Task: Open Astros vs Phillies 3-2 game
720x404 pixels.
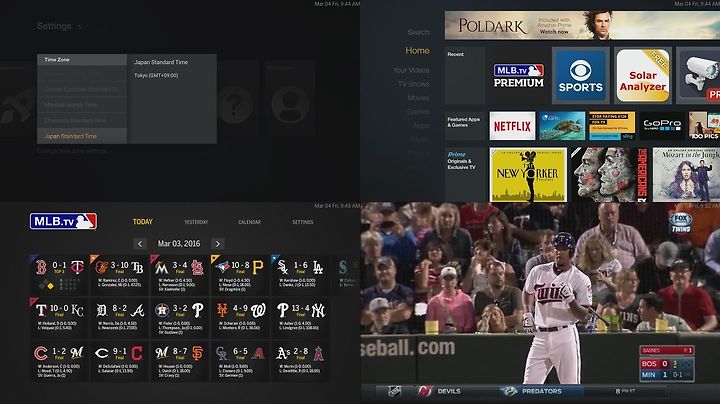Action: coord(180,318)
